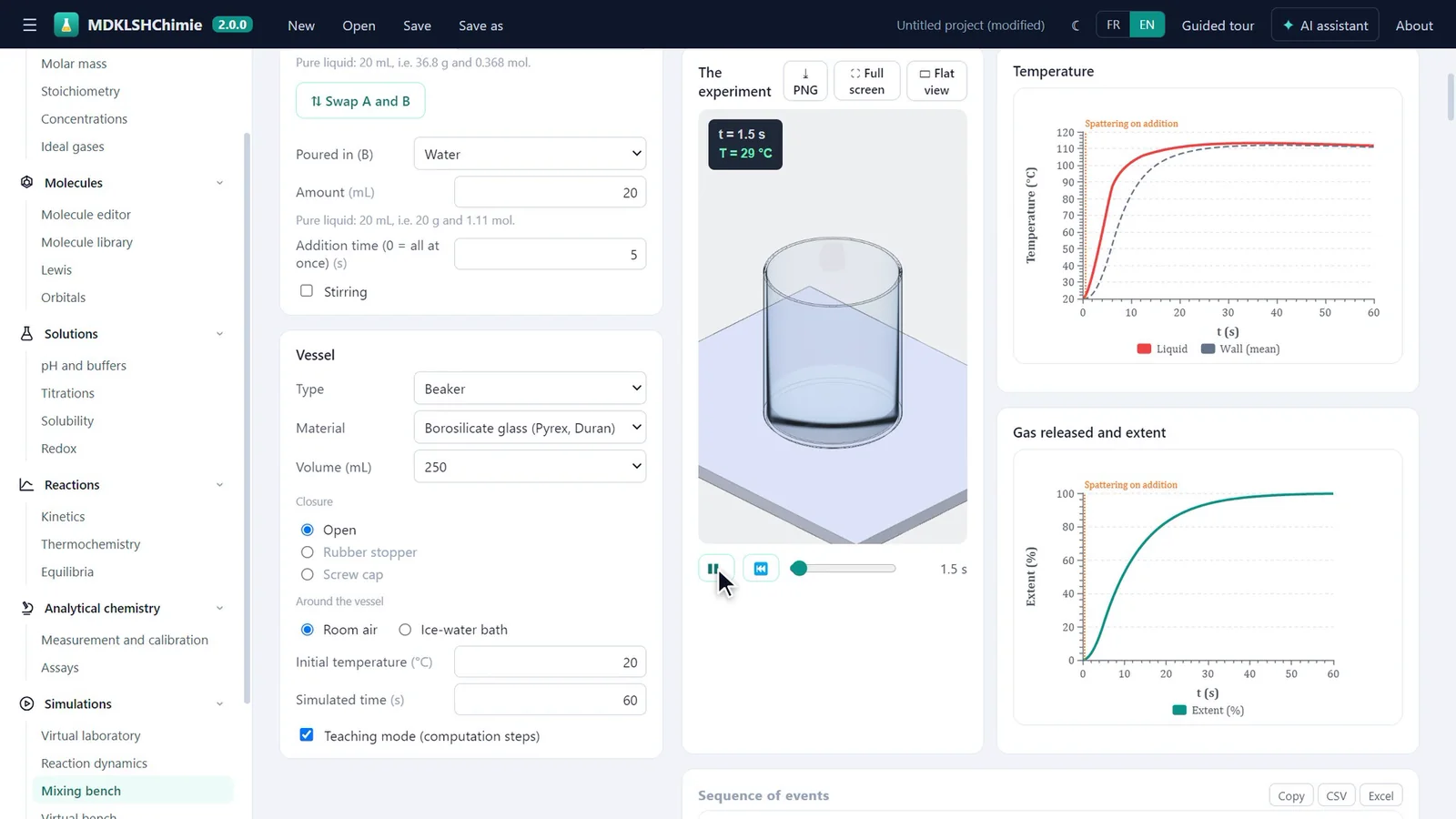Click Save as in the top bar
The height and width of the screenshot is (819, 1456).
pos(480,25)
